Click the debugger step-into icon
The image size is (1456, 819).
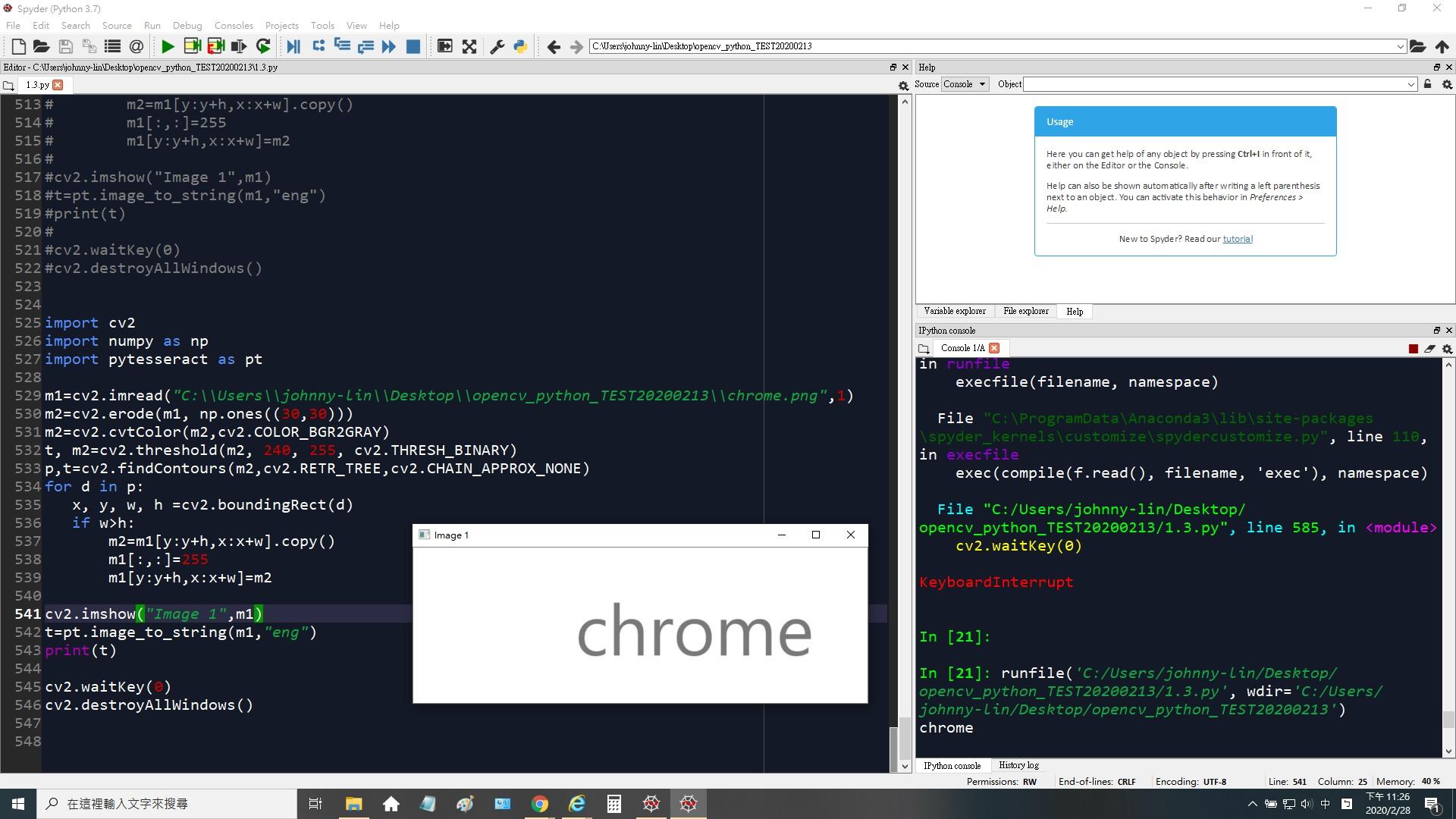point(342,46)
